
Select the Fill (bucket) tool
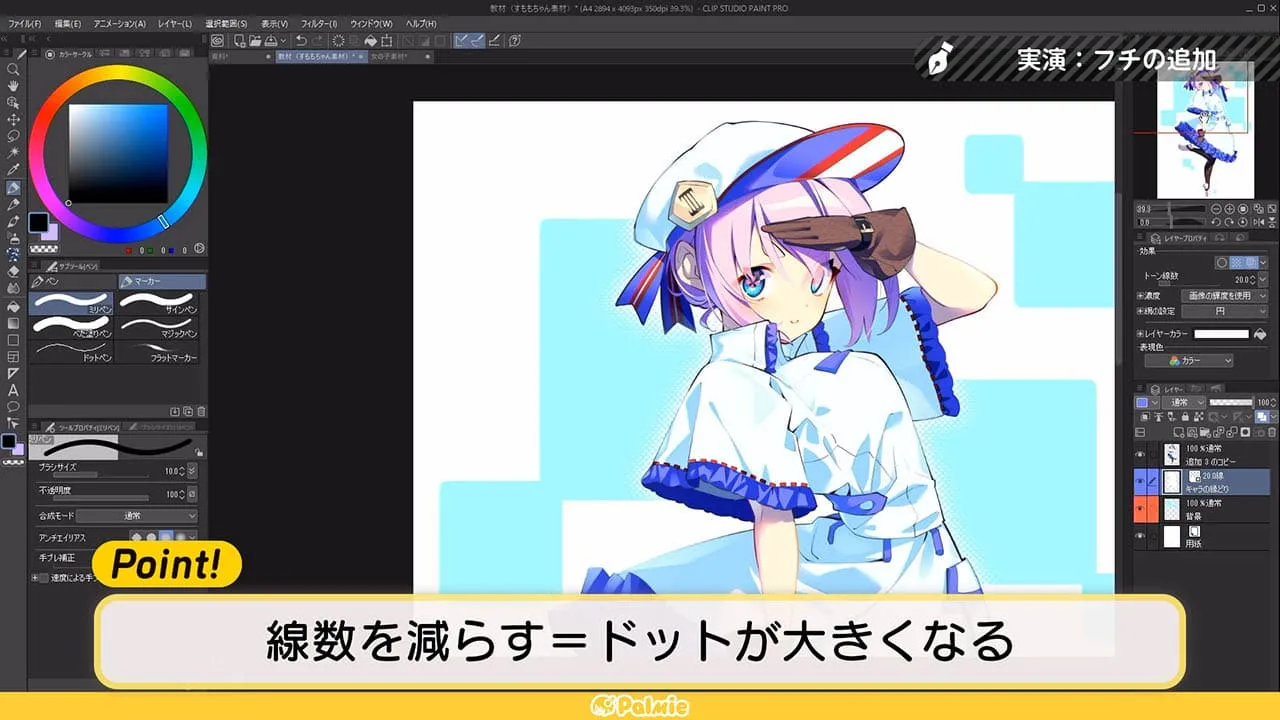(x=13, y=307)
